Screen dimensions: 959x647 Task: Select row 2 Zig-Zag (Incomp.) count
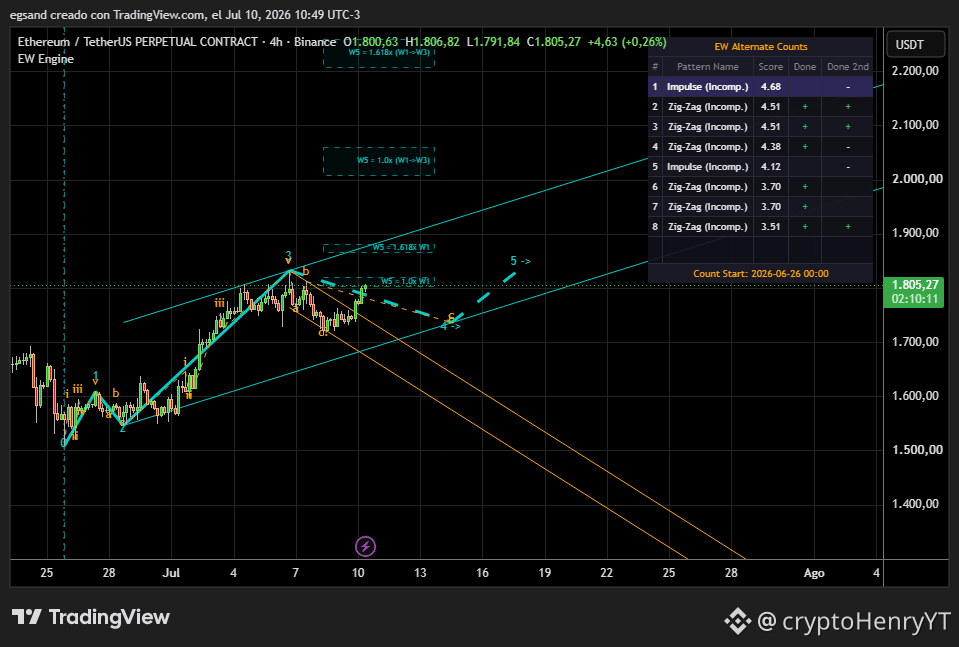coord(760,107)
